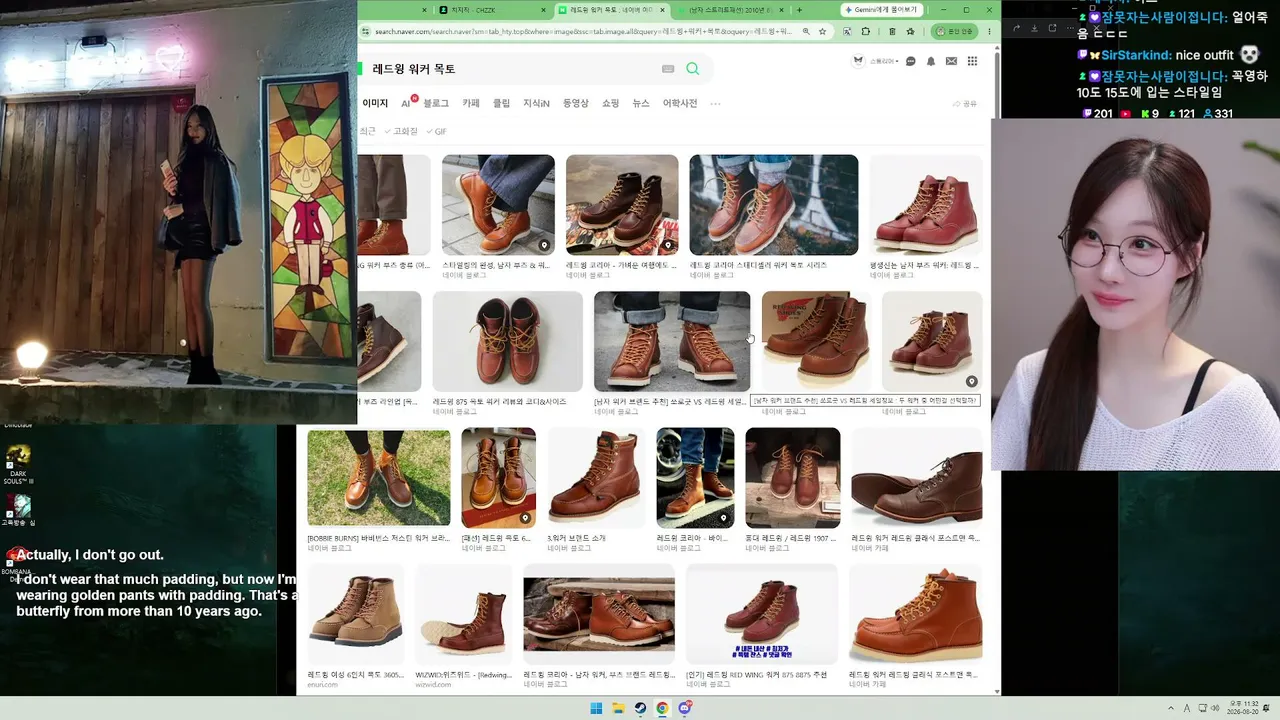
Task: Open the Dark Souls III desktop shortcut
Action: 18,465
